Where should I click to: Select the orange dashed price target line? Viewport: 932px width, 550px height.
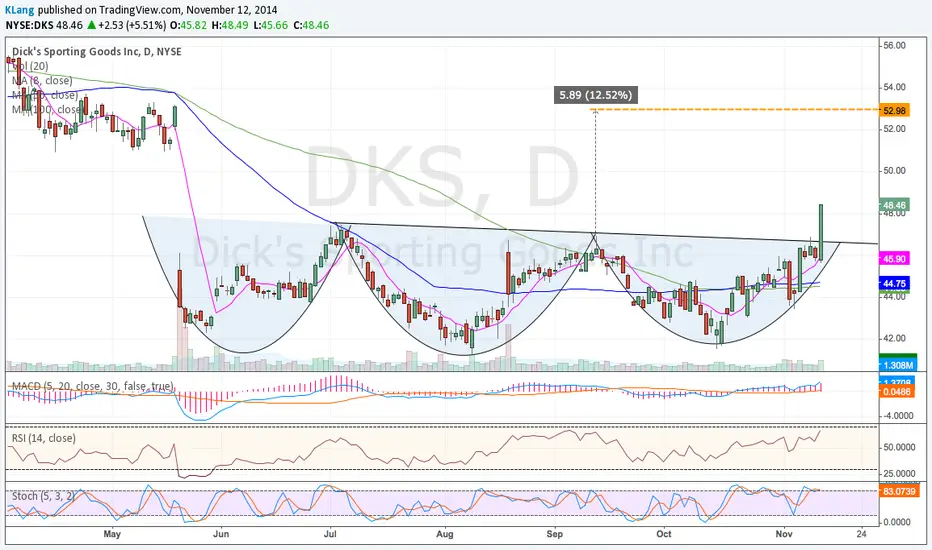[734, 110]
